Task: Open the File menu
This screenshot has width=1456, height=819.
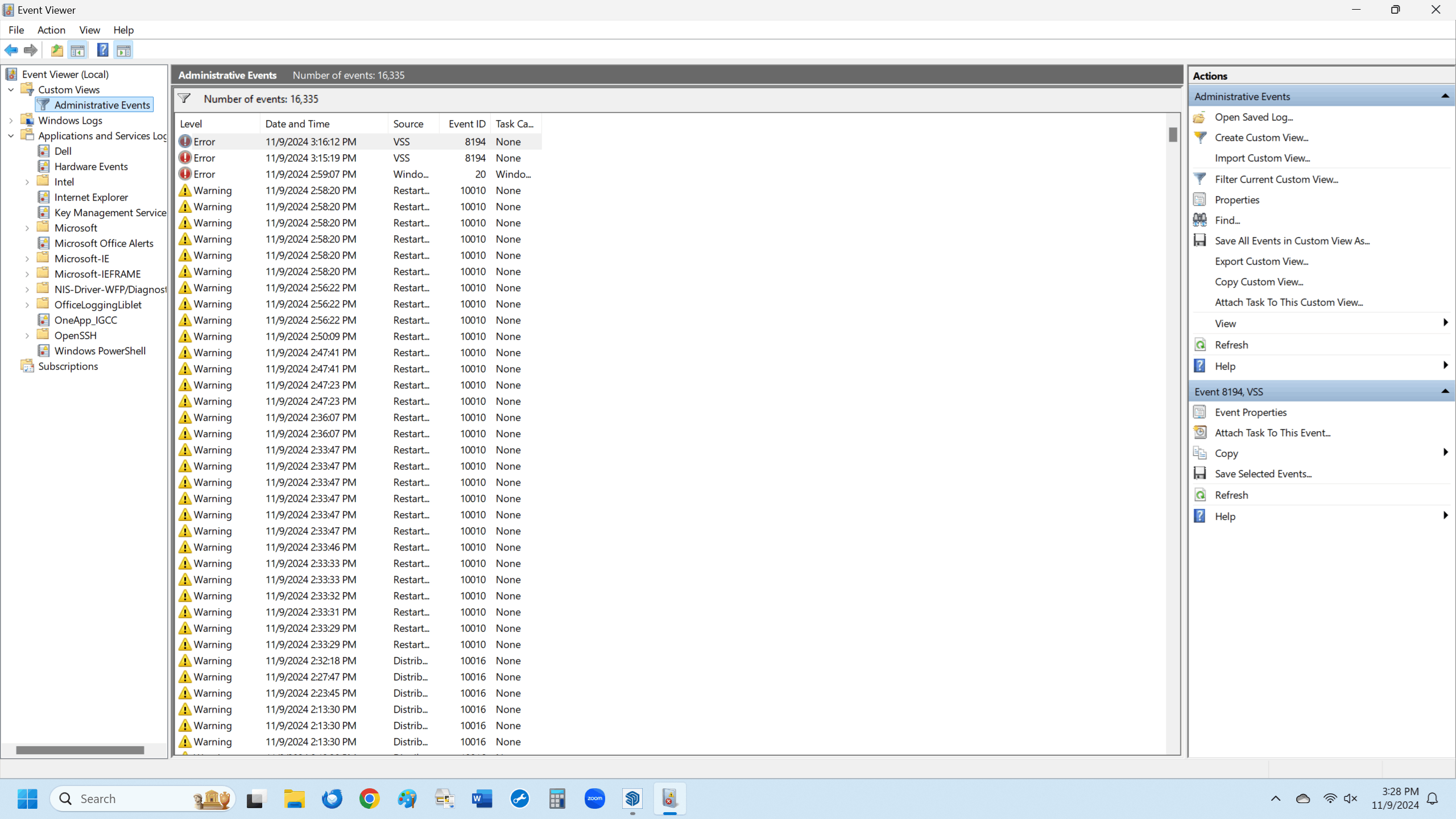Action: [16, 30]
